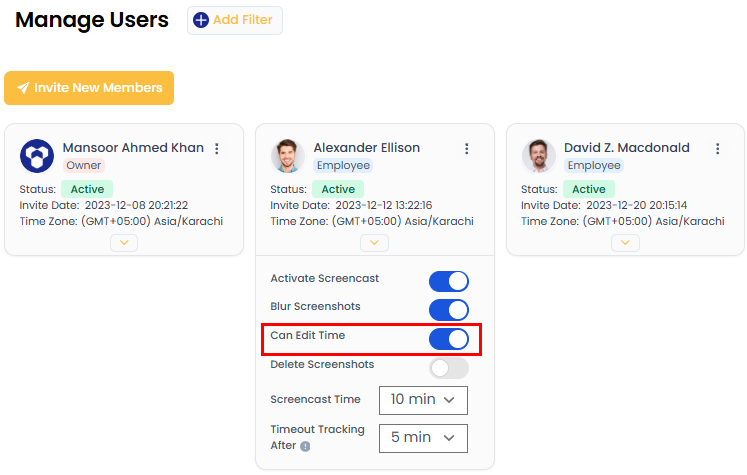Click the Add Filter button

click(x=235, y=20)
